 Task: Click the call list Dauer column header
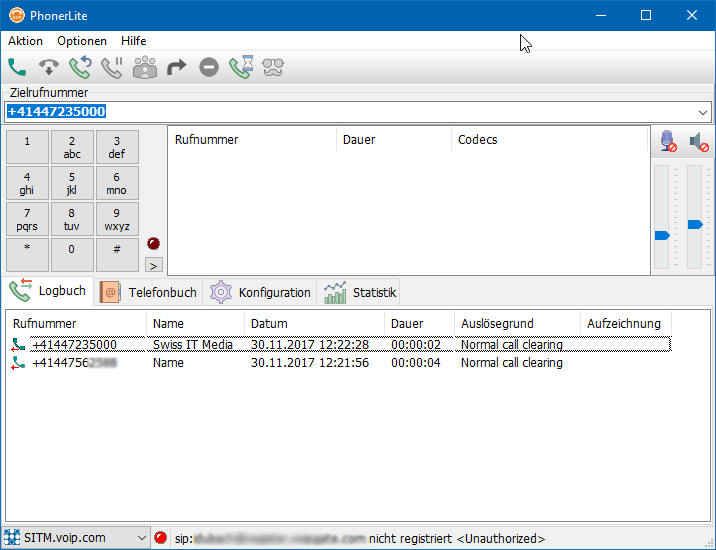click(x=394, y=140)
